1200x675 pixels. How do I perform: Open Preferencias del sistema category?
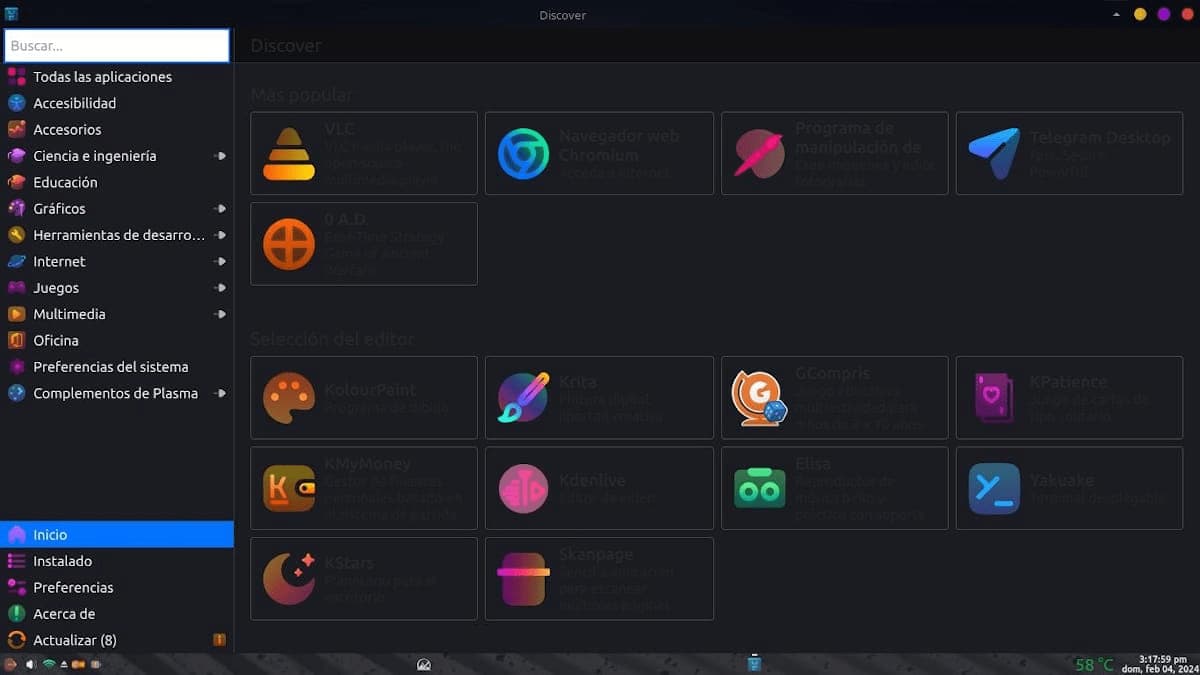point(117,367)
